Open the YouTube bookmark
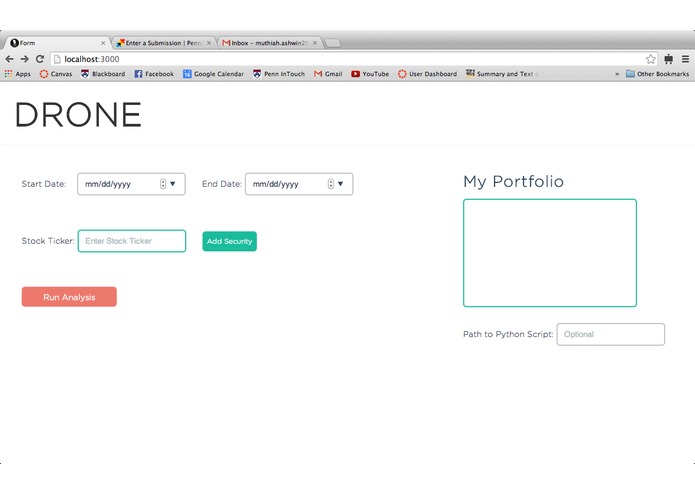This screenshot has height=494, width=695. tap(370, 74)
